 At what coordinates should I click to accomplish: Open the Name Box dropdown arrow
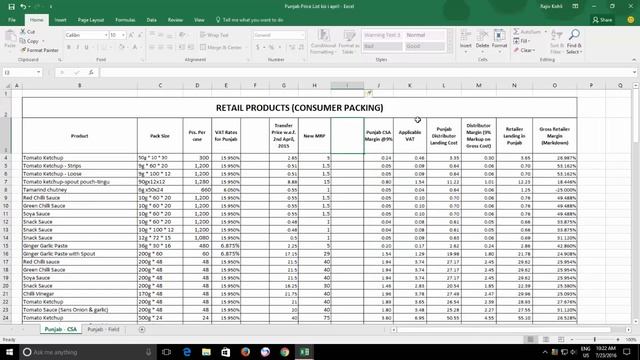pos(38,72)
